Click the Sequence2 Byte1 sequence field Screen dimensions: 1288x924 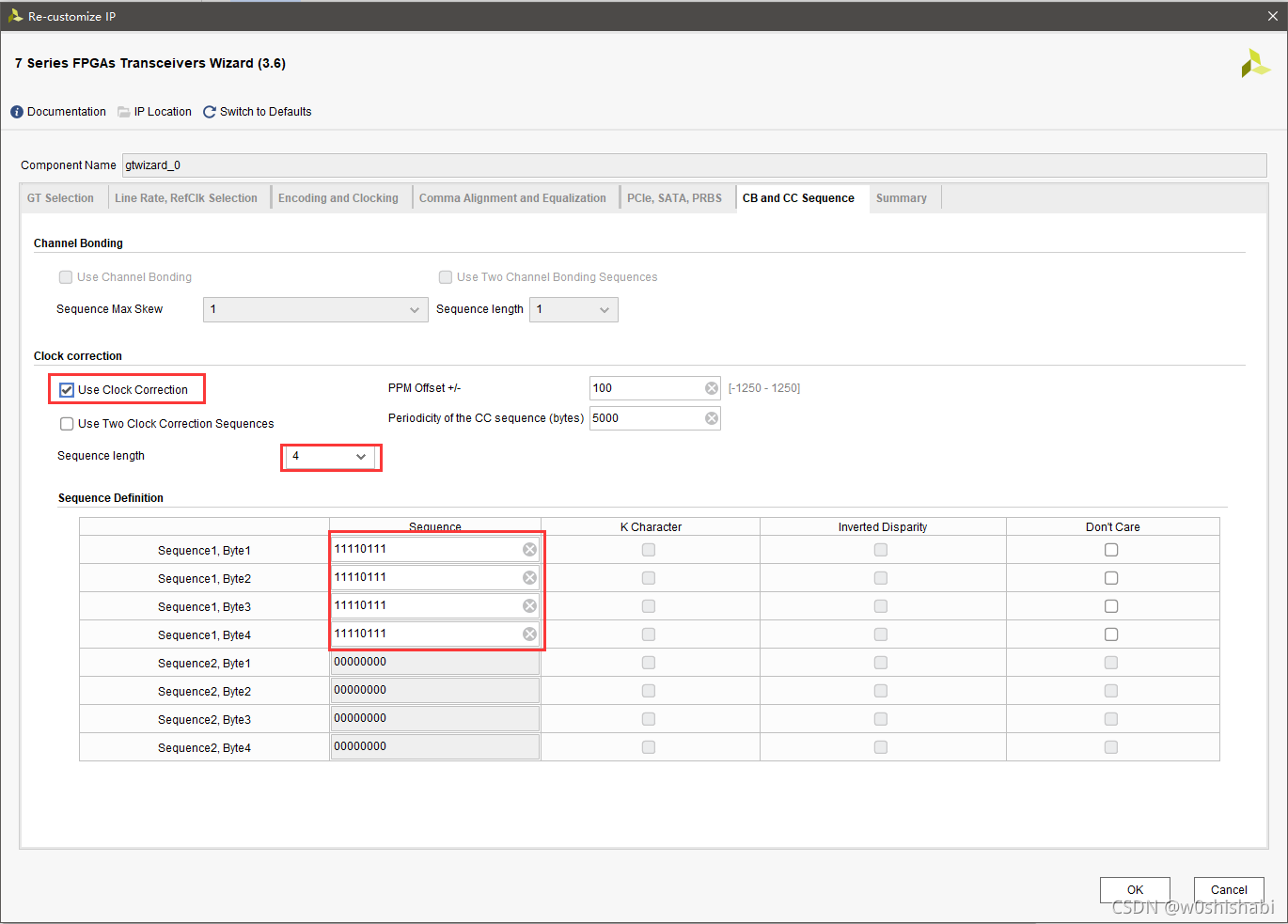[435, 663]
